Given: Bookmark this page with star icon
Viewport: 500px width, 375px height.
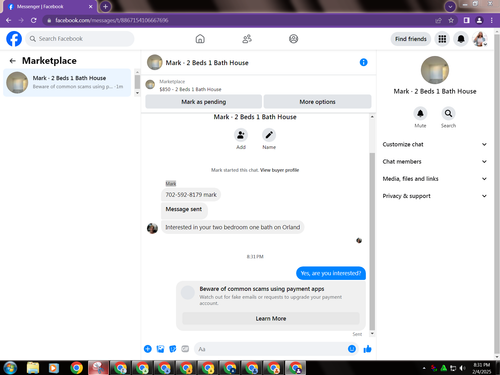Looking at the screenshot, I should tap(451, 20).
